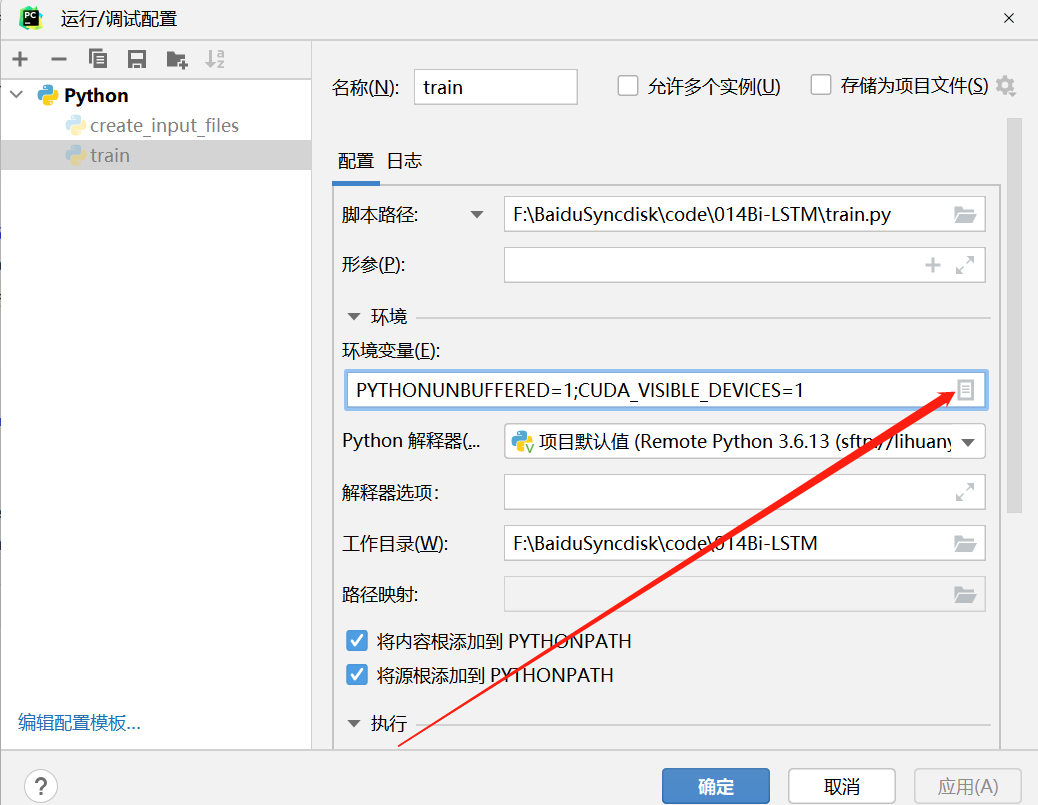Sort configurations alphabetically
The width and height of the screenshot is (1038, 805).
[215, 59]
